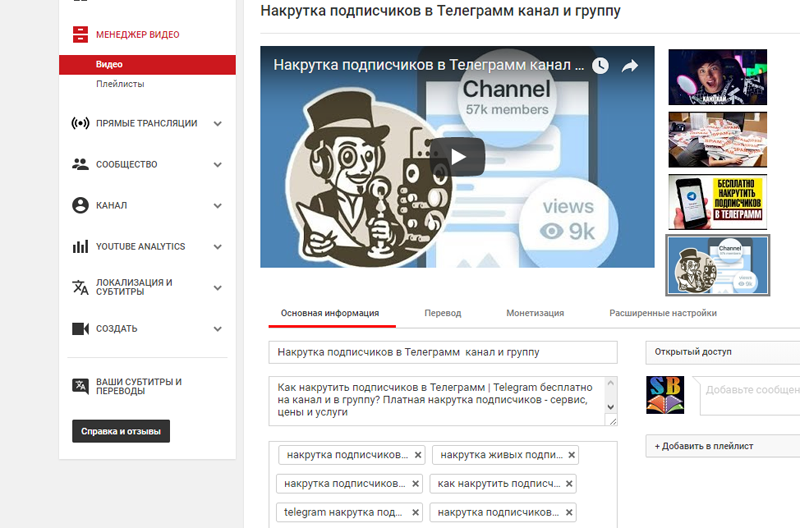Select Видео in the sidebar
Image resolution: width=800 pixels, height=528 pixels.
point(147,65)
